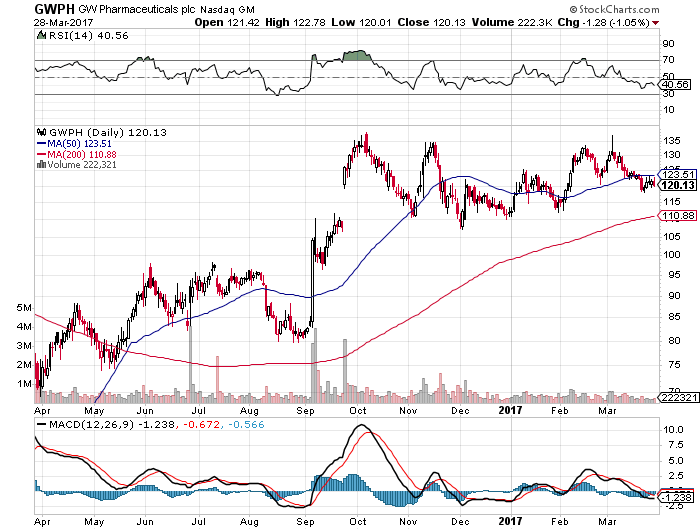
Task: Click the Oct label under price chart
Action: [358, 410]
